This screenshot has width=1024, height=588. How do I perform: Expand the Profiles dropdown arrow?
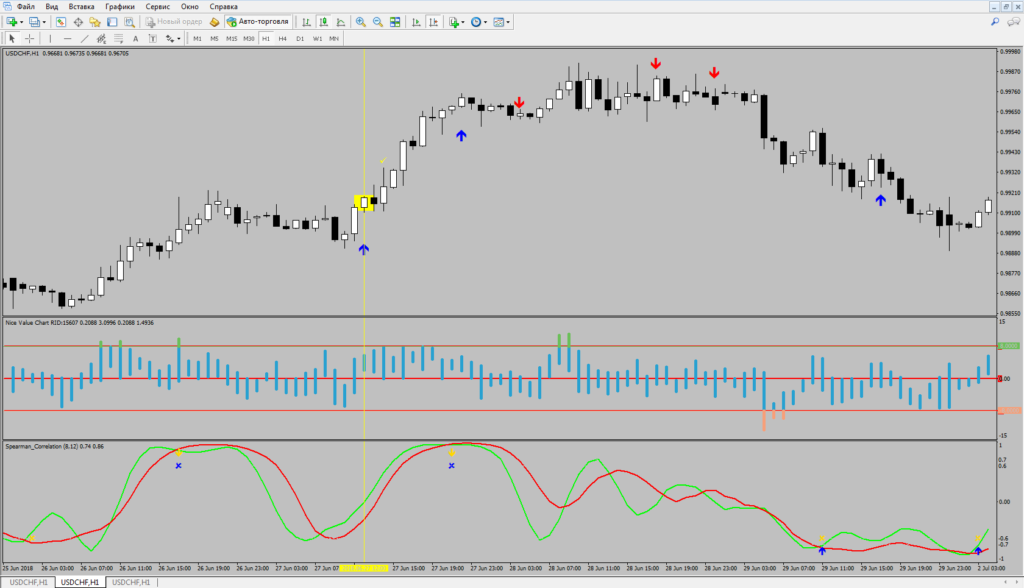click(x=44, y=22)
